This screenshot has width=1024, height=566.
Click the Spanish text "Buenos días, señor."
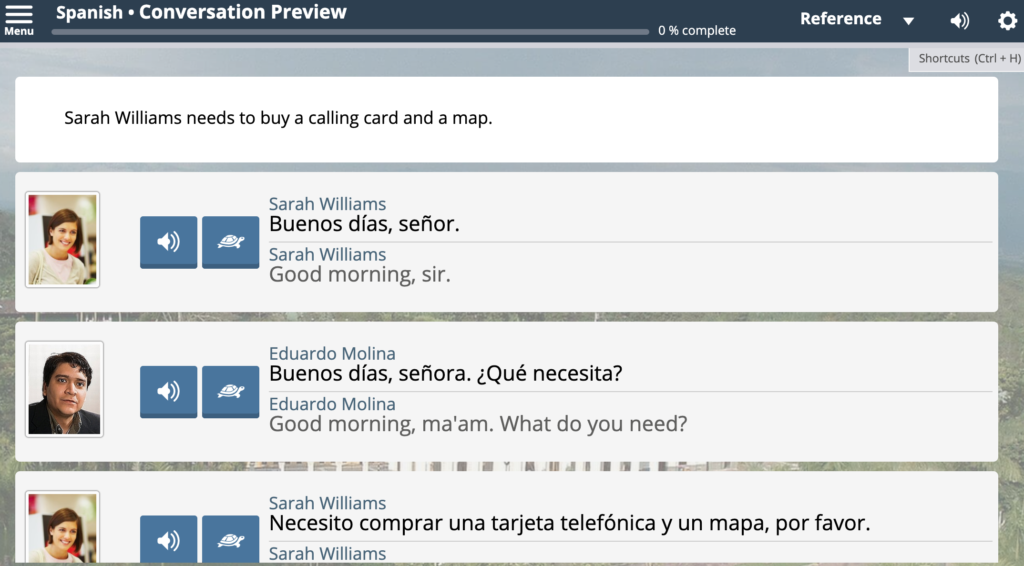pyautogui.click(x=364, y=224)
